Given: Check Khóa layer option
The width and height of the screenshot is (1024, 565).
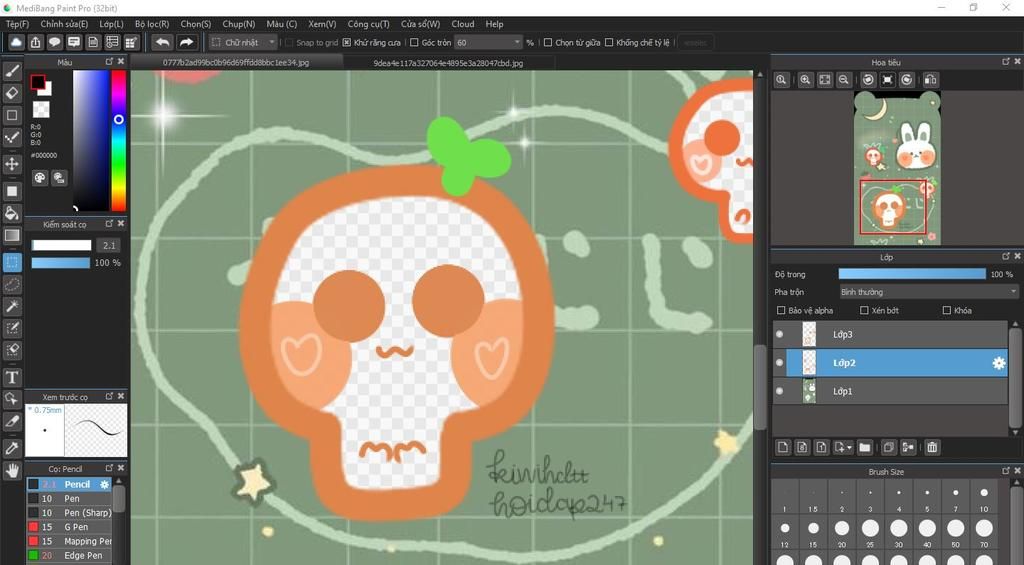Looking at the screenshot, I should pos(947,310).
